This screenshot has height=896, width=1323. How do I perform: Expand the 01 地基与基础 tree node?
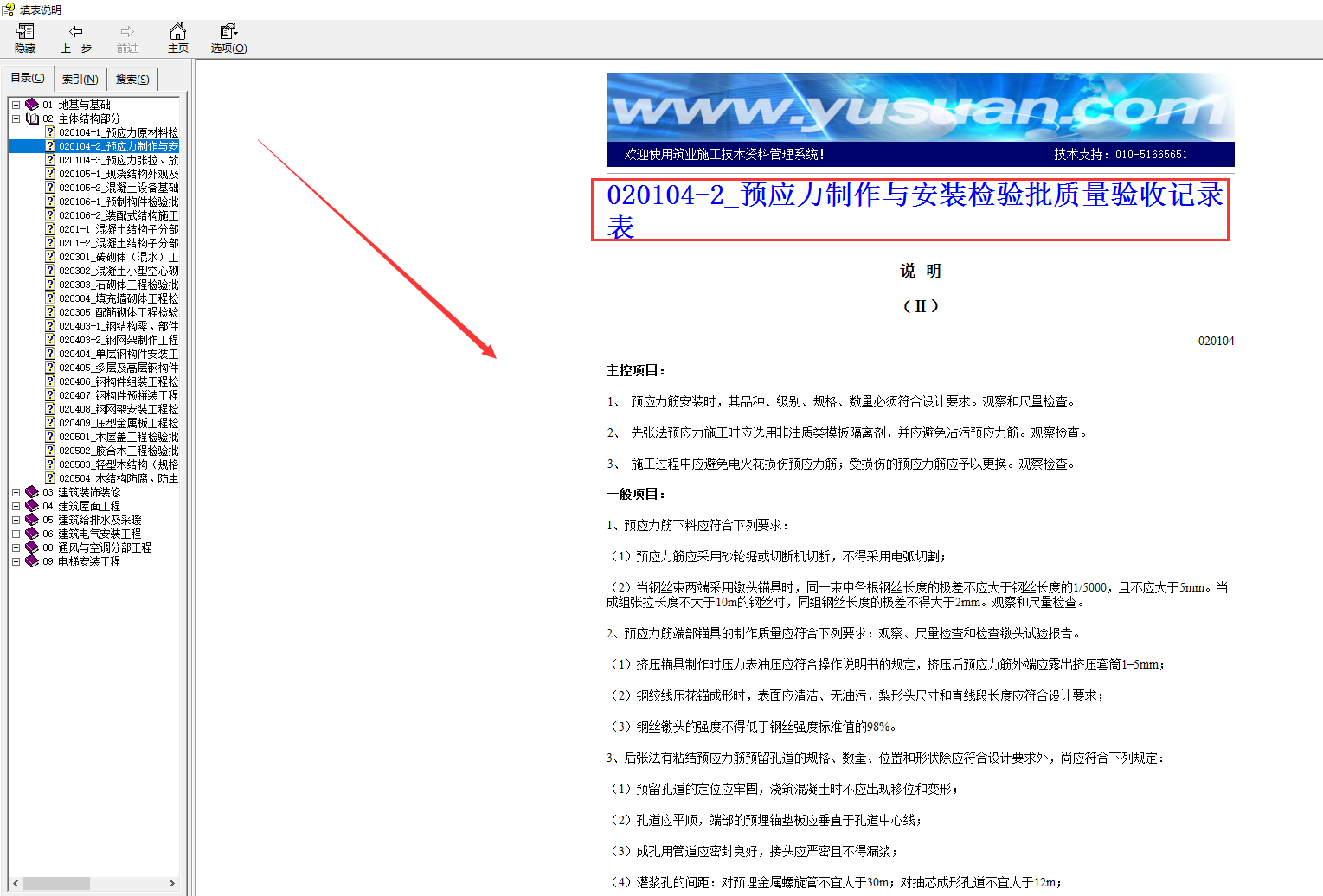tap(16, 105)
